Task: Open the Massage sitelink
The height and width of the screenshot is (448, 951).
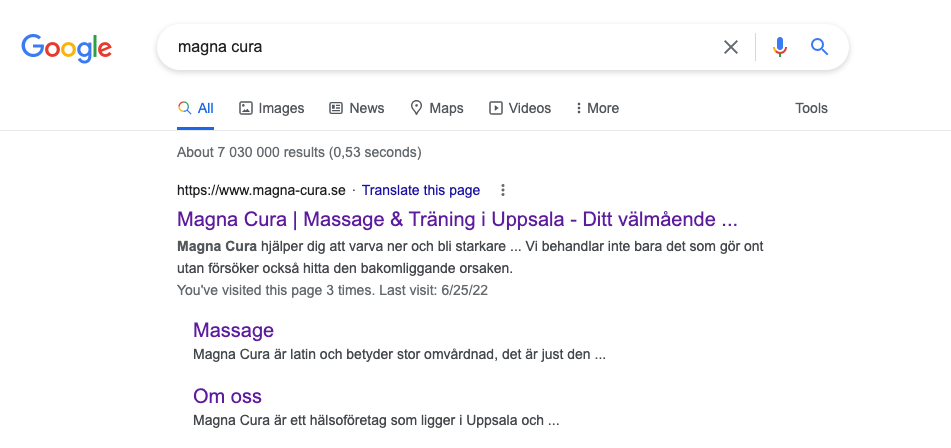Action: [234, 330]
